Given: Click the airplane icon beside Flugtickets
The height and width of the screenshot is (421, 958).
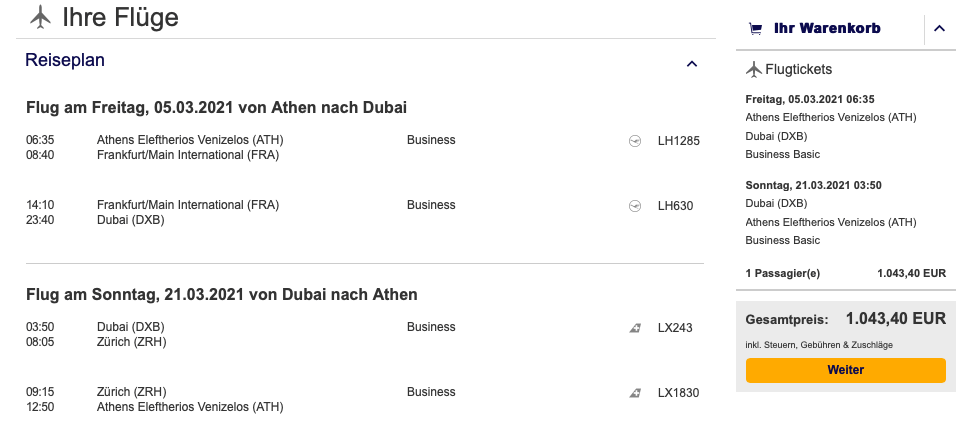Looking at the screenshot, I should click(754, 70).
